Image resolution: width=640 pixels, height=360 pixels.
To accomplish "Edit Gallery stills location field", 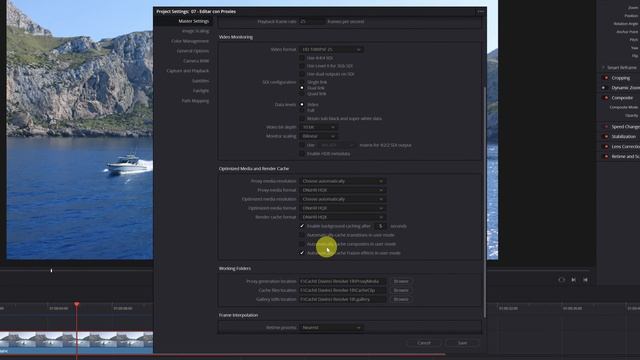I will click(342, 299).
